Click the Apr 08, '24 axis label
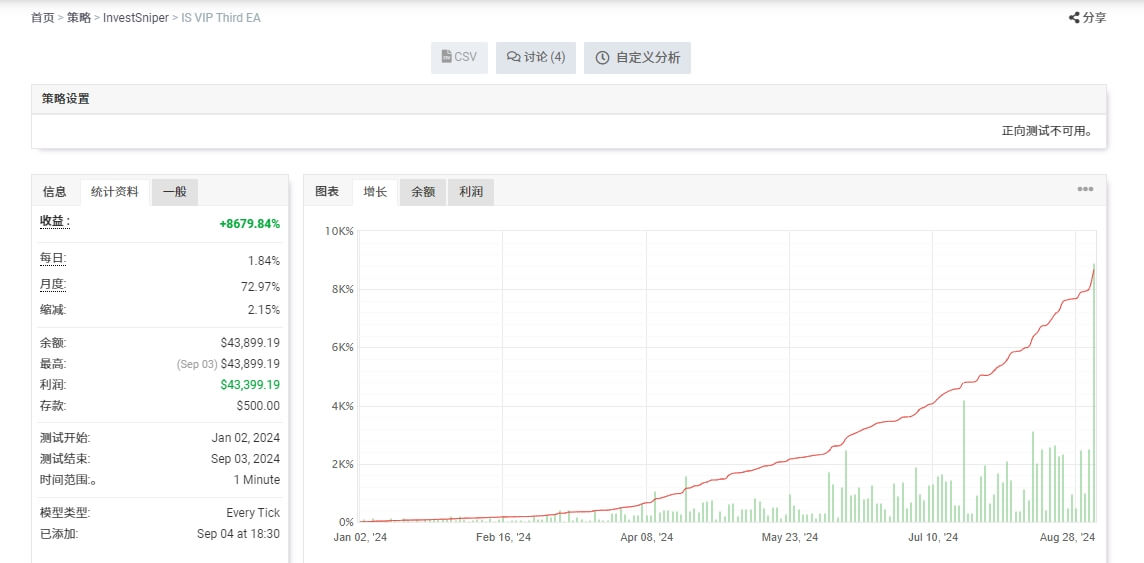The image size is (1144, 563). (x=646, y=537)
